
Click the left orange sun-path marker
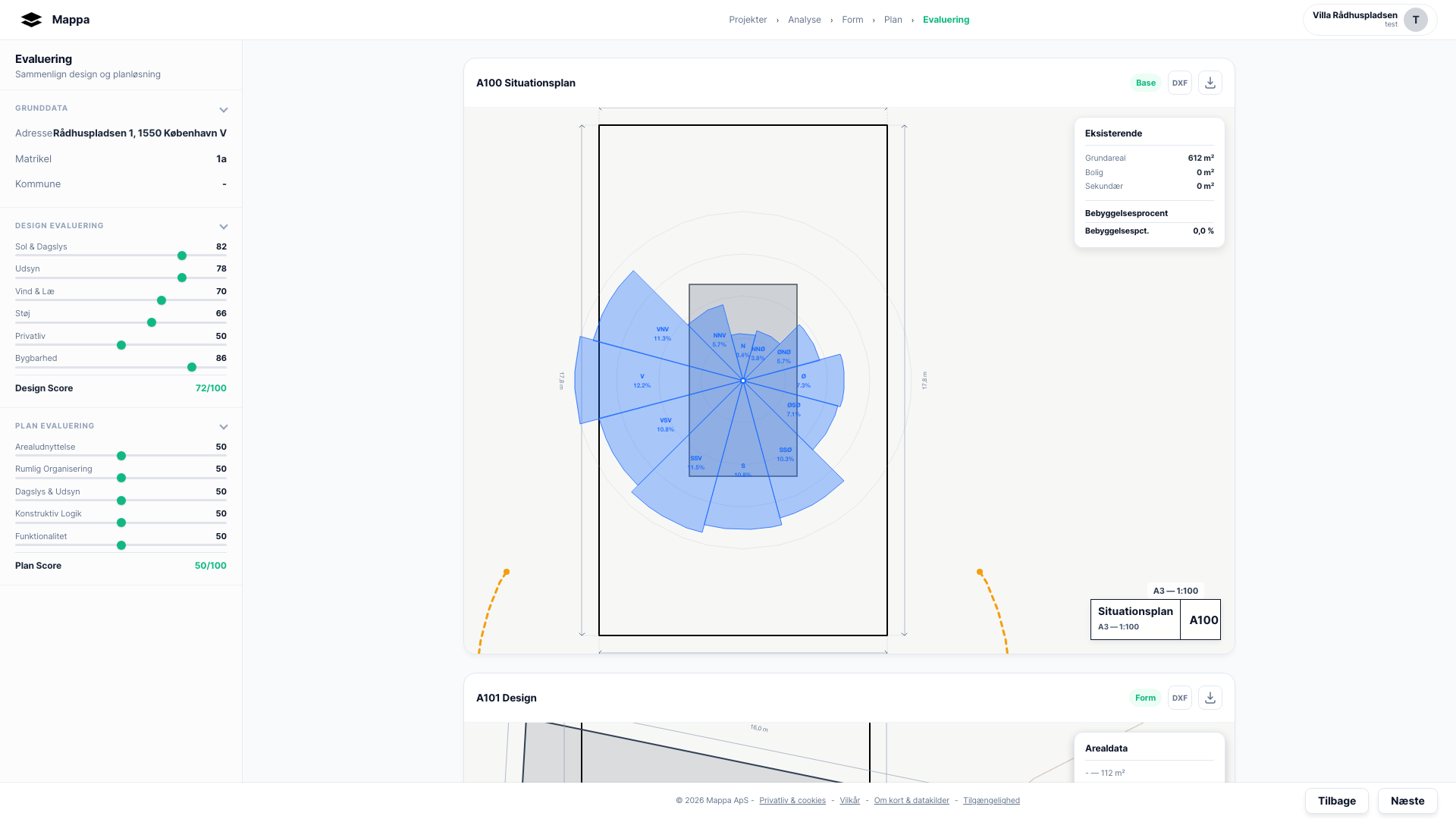[x=507, y=573]
